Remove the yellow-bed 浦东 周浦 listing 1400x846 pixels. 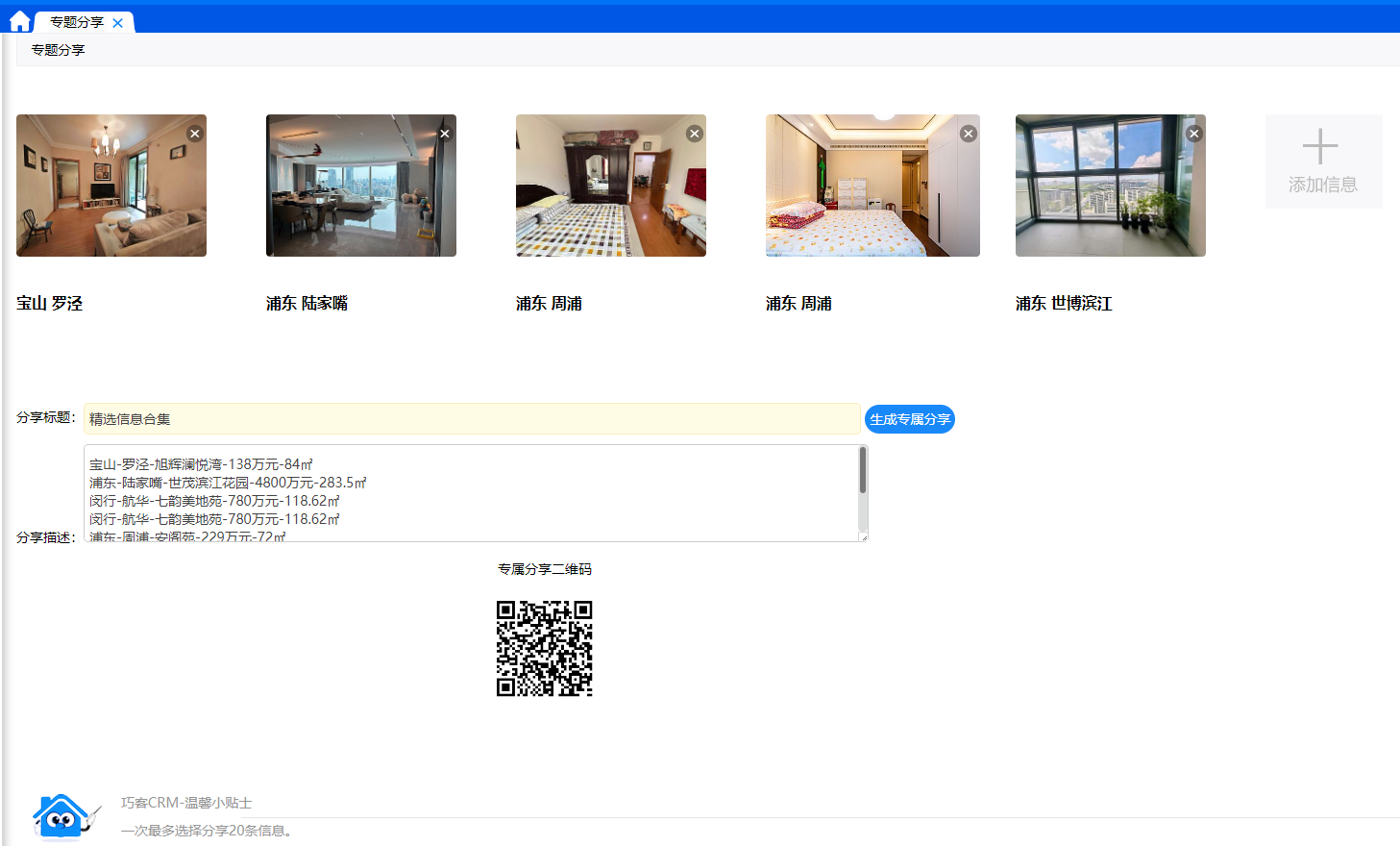[x=969, y=134]
